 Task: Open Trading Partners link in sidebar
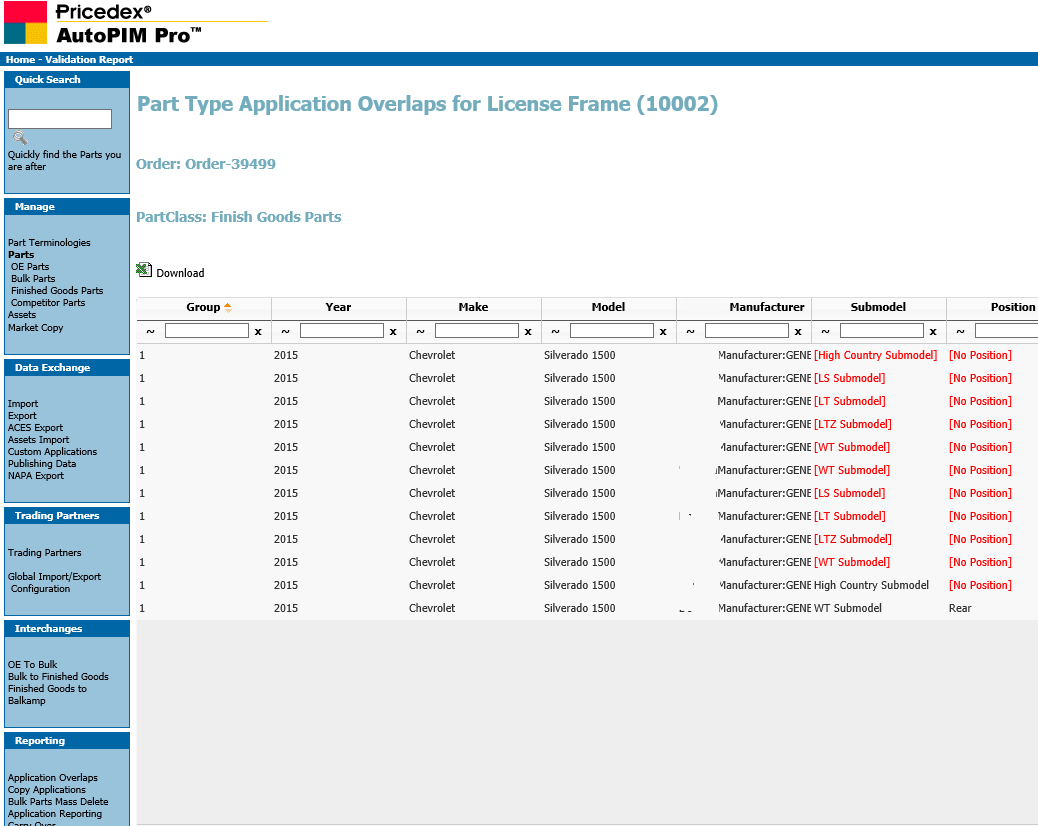click(44, 553)
